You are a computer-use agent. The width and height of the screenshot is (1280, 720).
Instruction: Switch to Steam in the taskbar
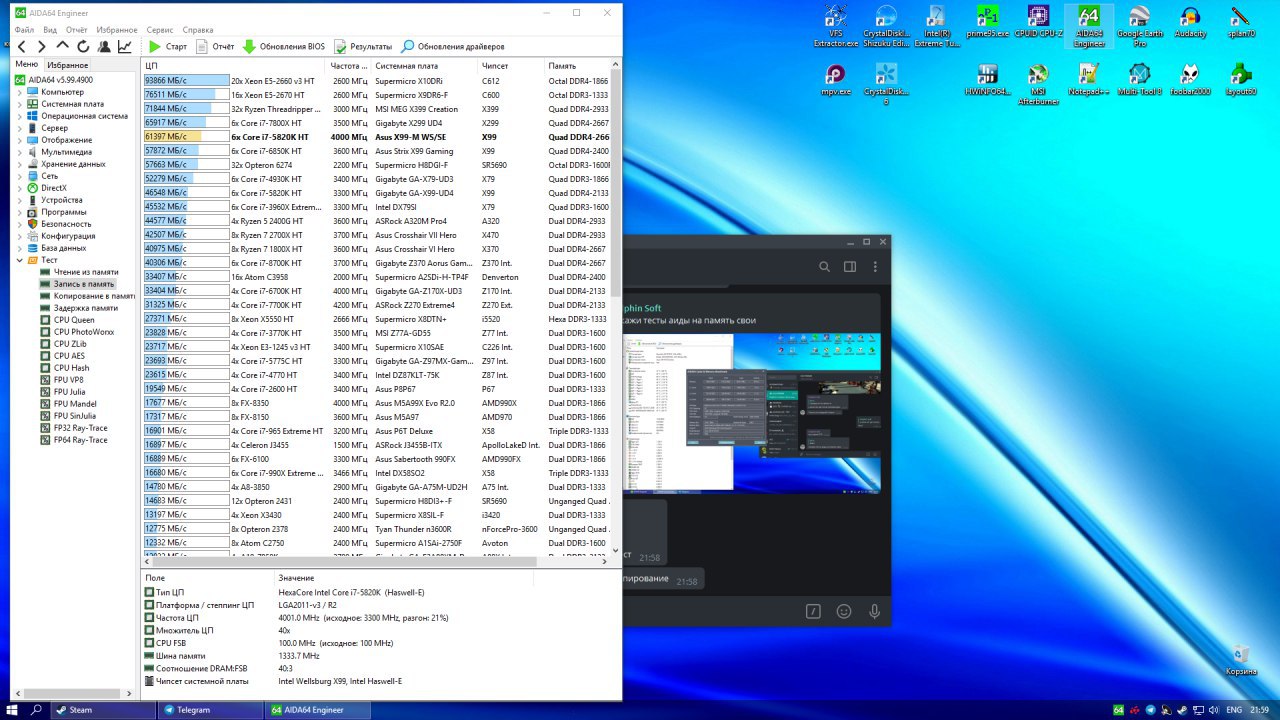102,709
